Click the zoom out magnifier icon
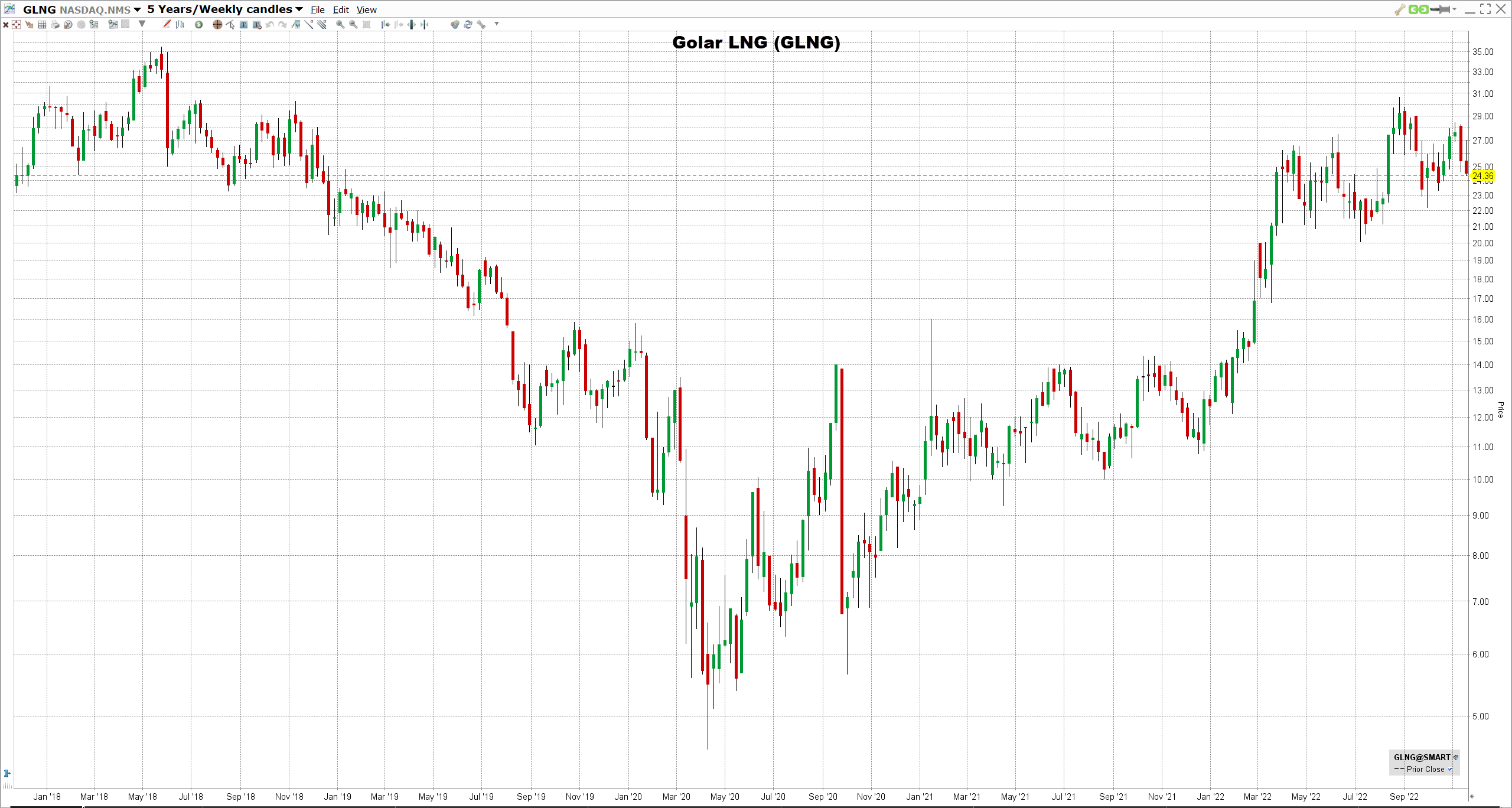1512x808 pixels. pyautogui.click(x=353, y=24)
